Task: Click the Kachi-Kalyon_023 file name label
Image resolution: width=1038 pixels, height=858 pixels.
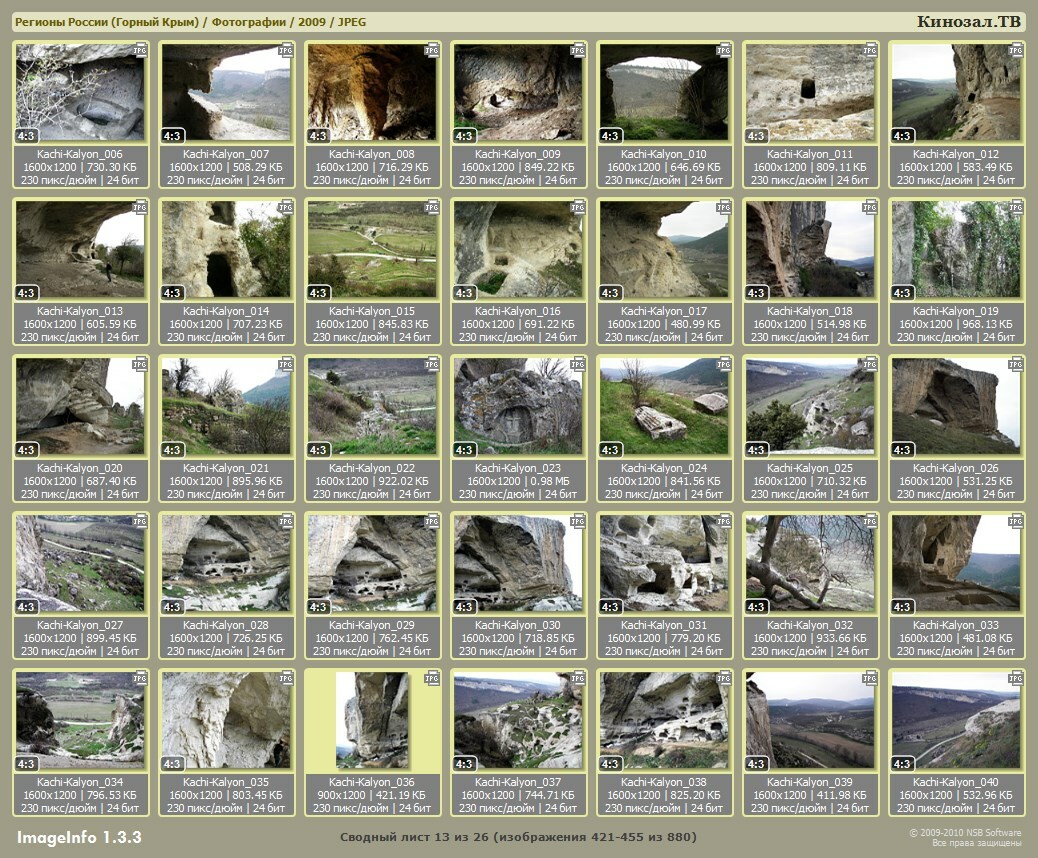Action: click(518, 468)
